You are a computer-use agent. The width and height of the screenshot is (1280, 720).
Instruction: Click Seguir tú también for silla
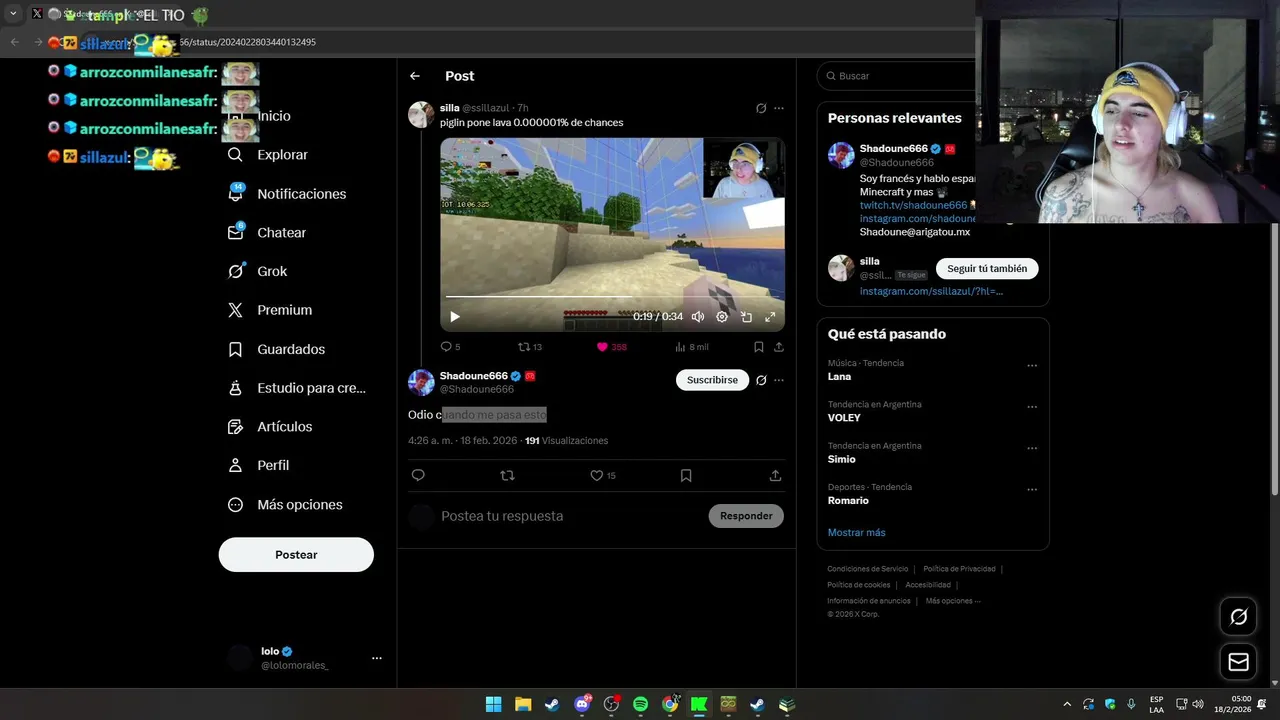click(x=987, y=269)
